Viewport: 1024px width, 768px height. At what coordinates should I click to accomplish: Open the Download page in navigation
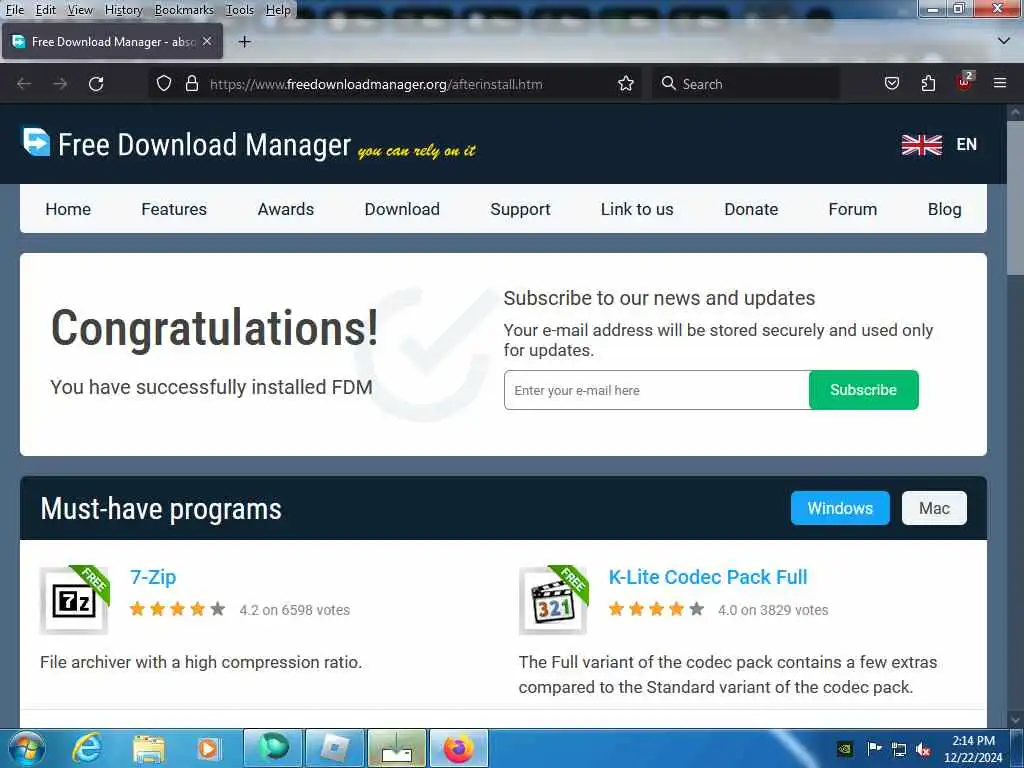tap(402, 209)
